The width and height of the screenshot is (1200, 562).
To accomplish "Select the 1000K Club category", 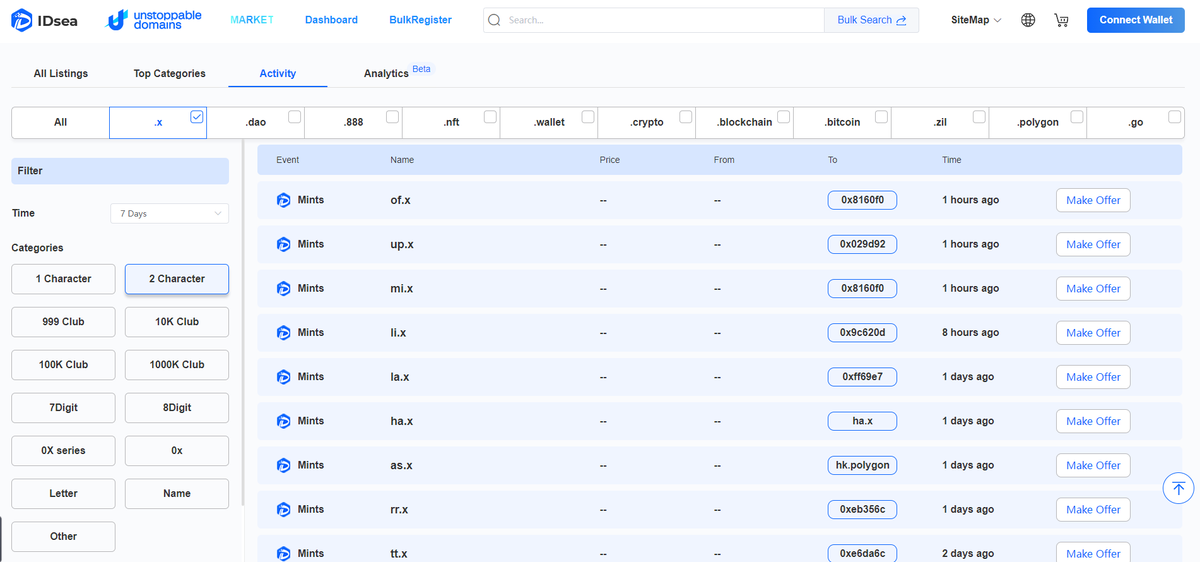I will click(177, 365).
